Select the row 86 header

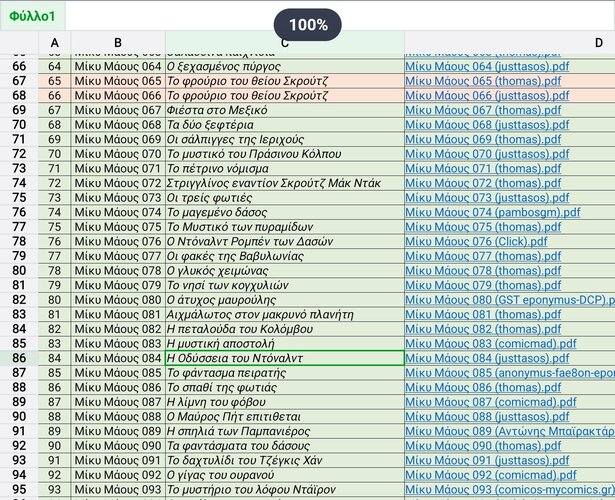pos(19,358)
